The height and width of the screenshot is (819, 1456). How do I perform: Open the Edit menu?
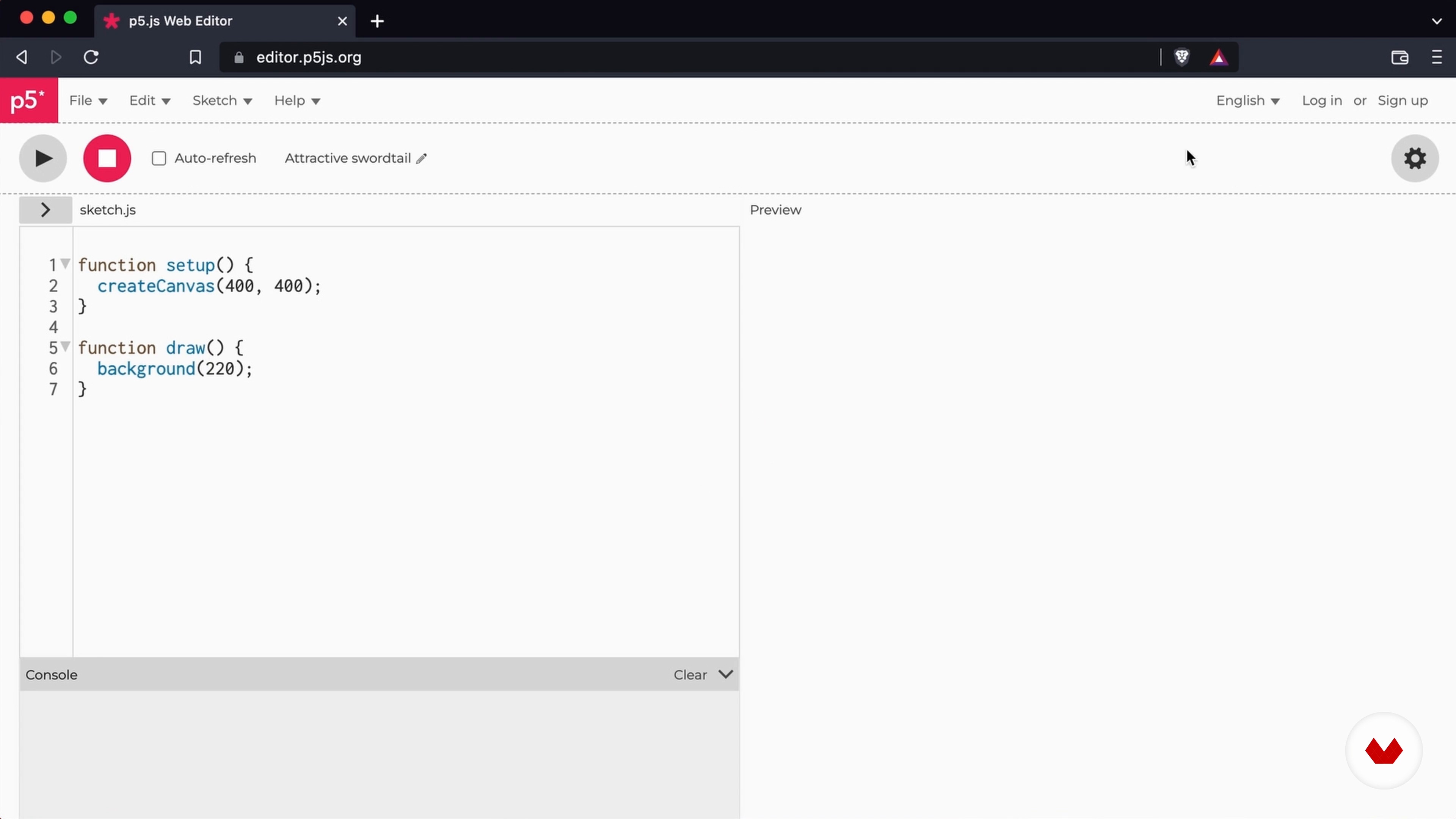(150, 100)
